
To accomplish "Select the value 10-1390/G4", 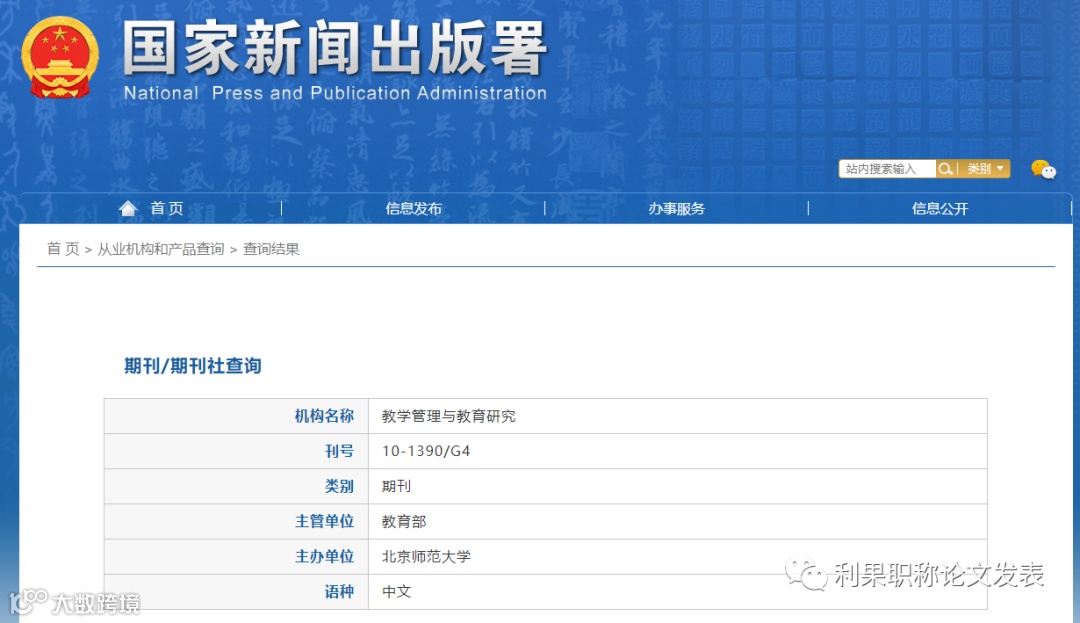I will [426, 451].
